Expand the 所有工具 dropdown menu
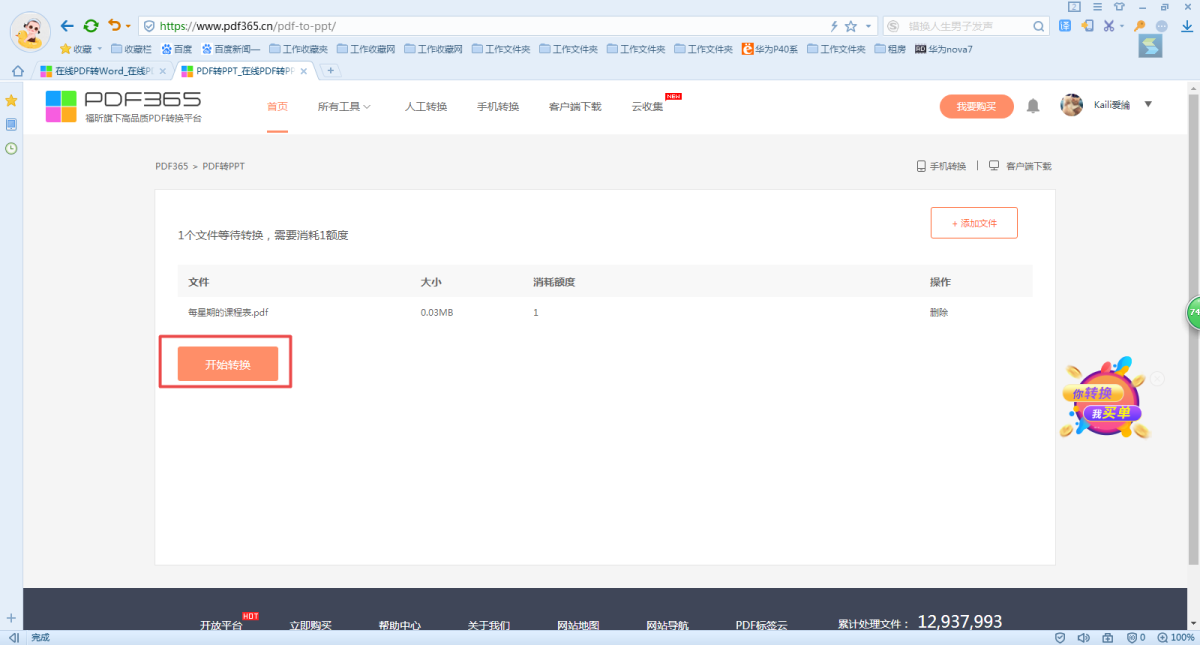1200x645 pixels. pos(344,107)
